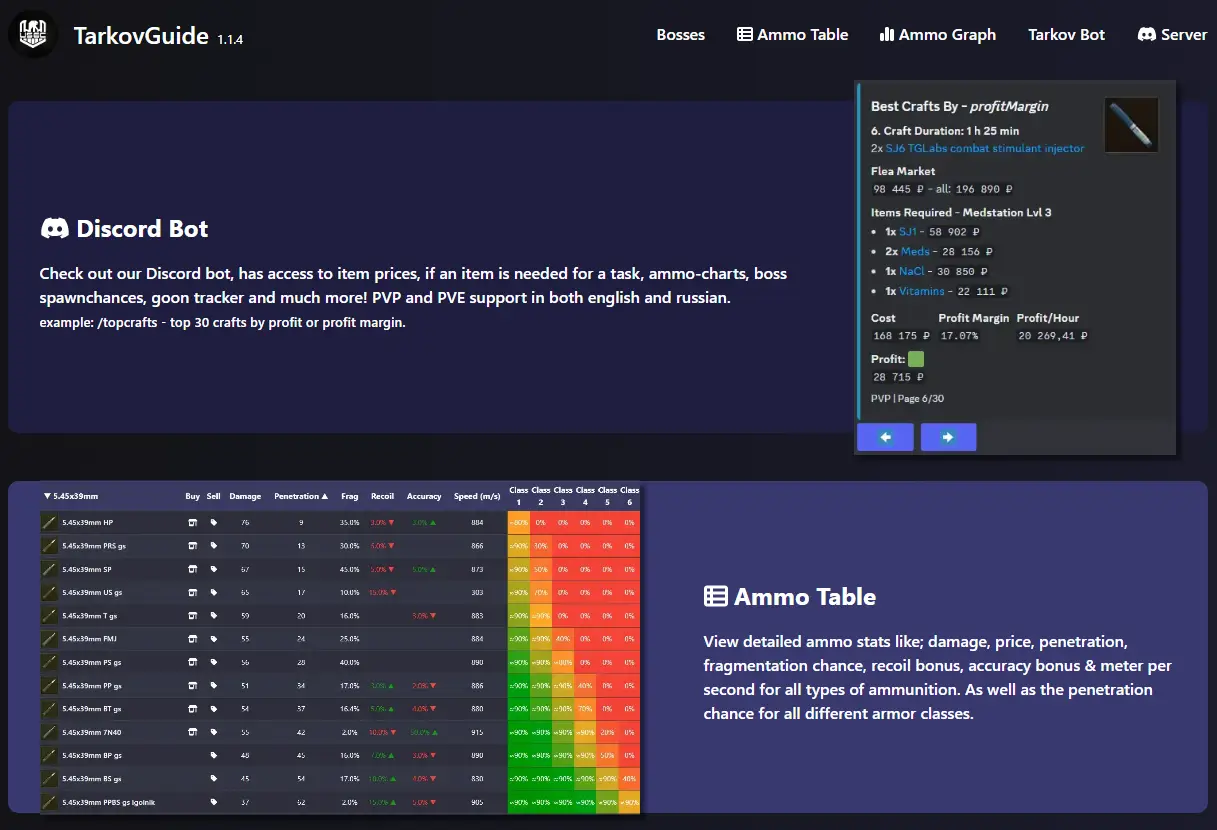Click bullet icon of 5.45x39mm PPBS gs Igolnik
This screenshot has height=830, width=1217.
click(49, 802)
